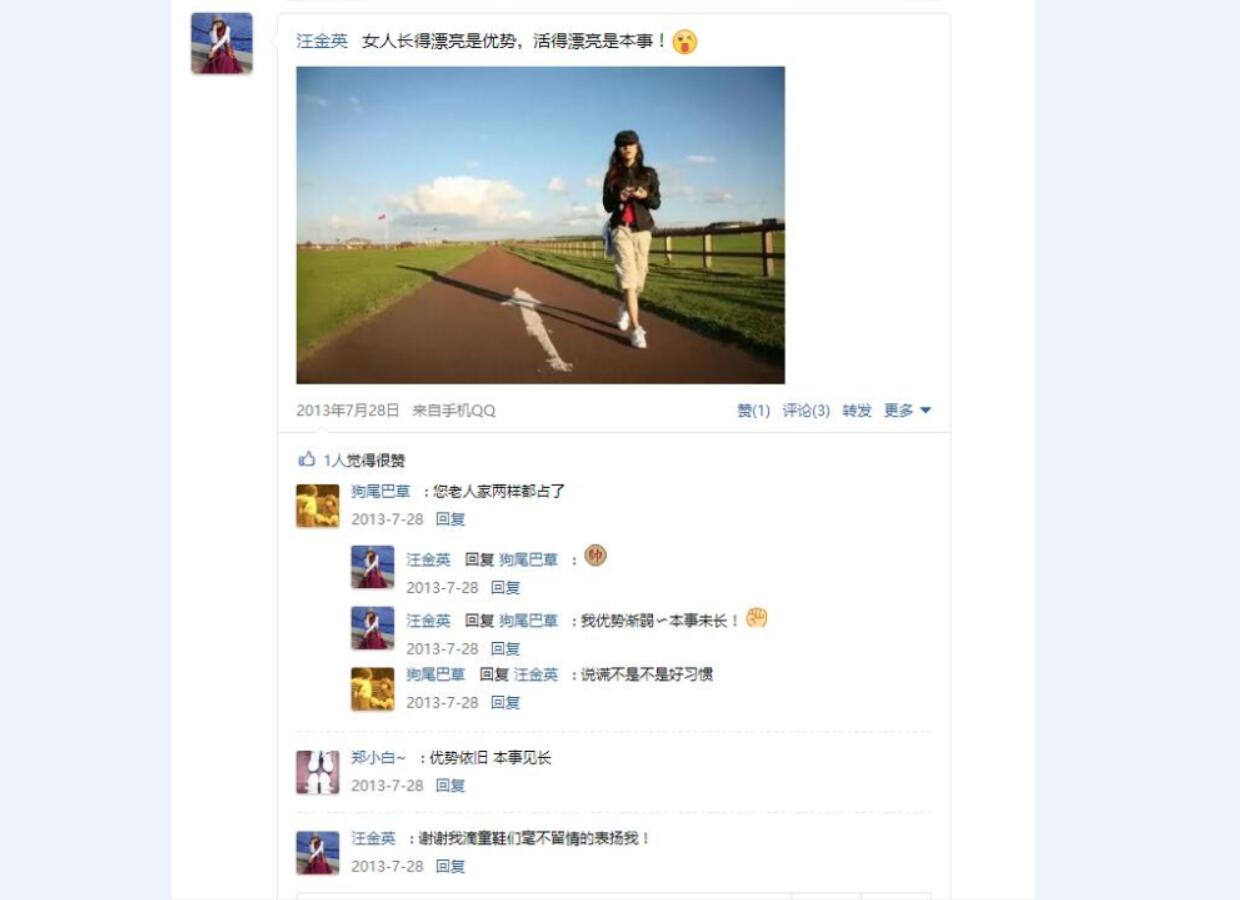Open the post author's avatar at top left
This screenshot has height=900, width=1240.
222,43
